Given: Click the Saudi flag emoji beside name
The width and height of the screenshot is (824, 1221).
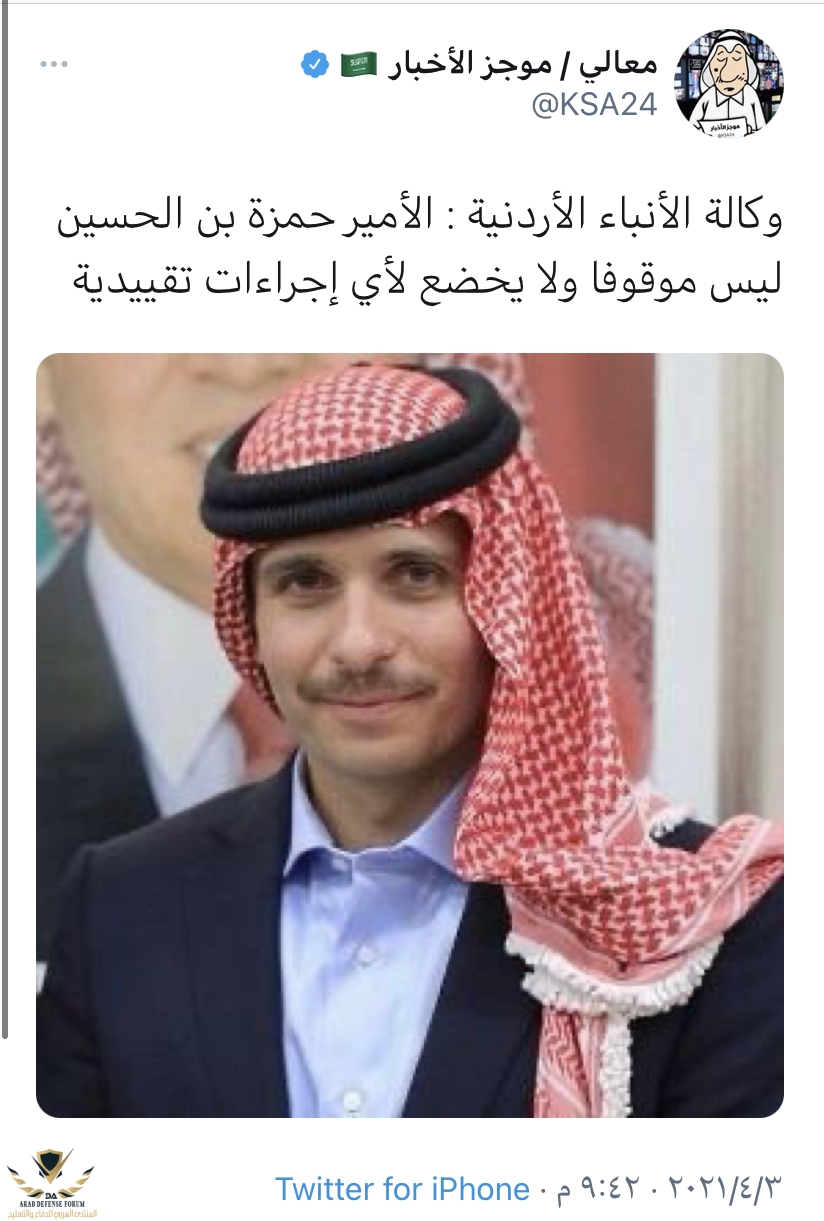Looking at the screenshot, I should 359,66.
